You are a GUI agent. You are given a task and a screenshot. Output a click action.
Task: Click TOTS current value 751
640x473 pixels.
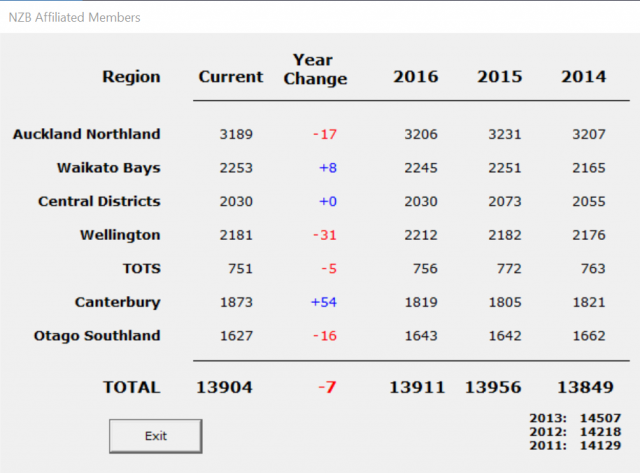click(x=240, y=269)
